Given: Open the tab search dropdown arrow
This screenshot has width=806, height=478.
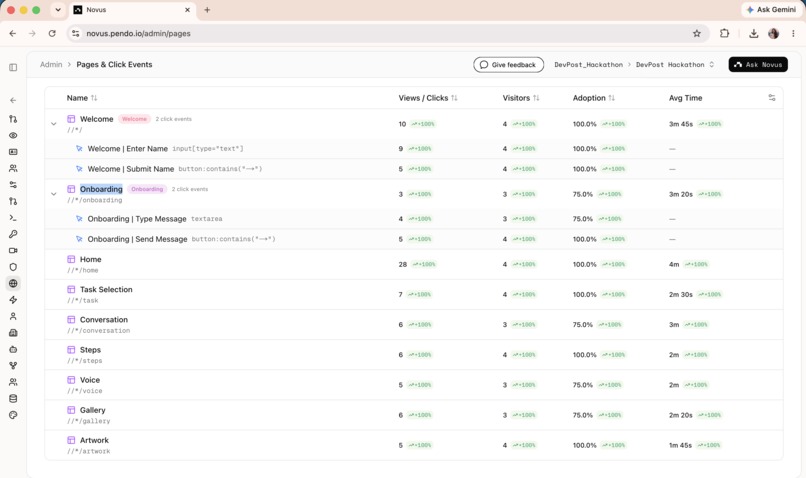Looking at the screenshot, I should point(58,10).
